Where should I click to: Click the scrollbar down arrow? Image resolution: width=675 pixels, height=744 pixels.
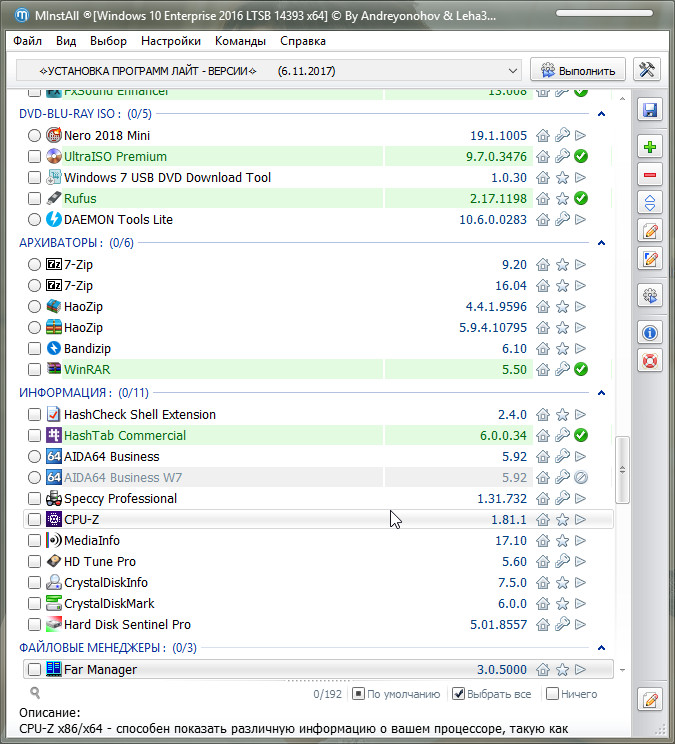coord(622,670)
